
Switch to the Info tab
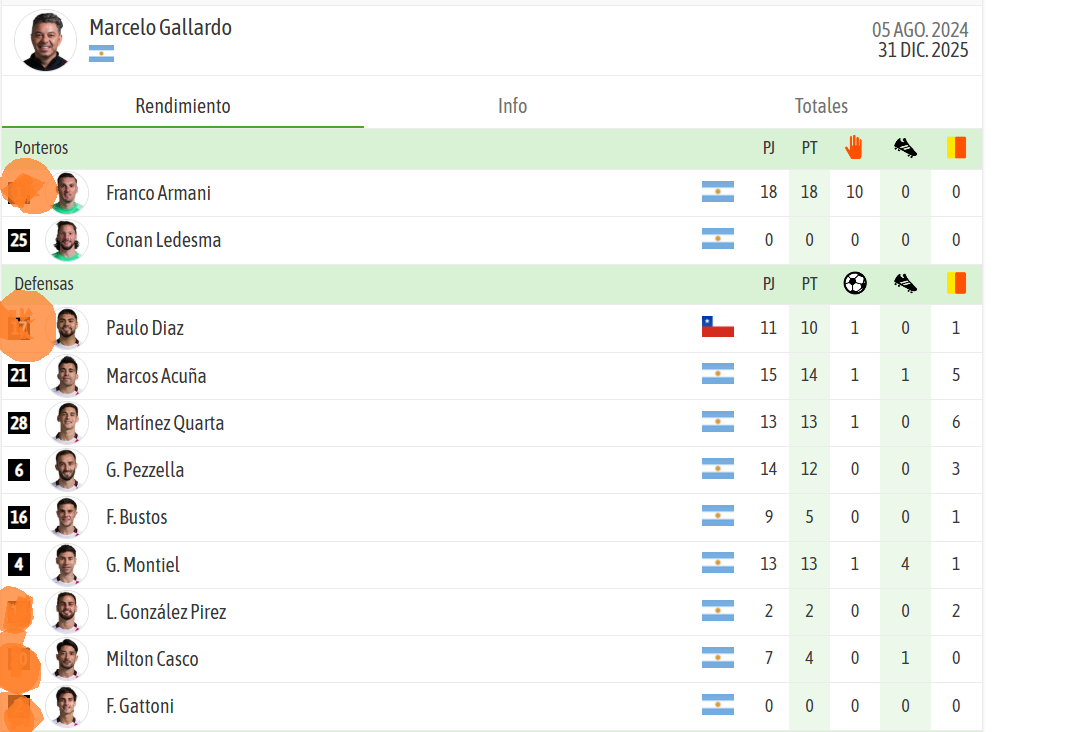coord(513,106)
